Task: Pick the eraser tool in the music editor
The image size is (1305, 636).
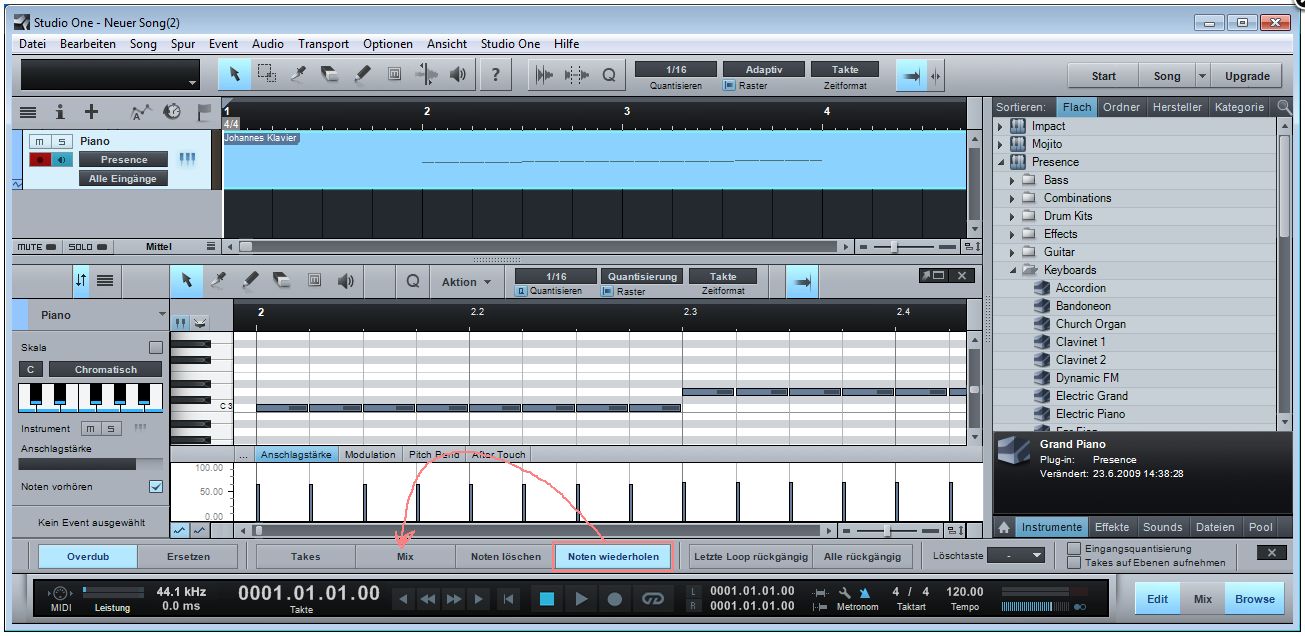Action: click(x=282, y=282)
